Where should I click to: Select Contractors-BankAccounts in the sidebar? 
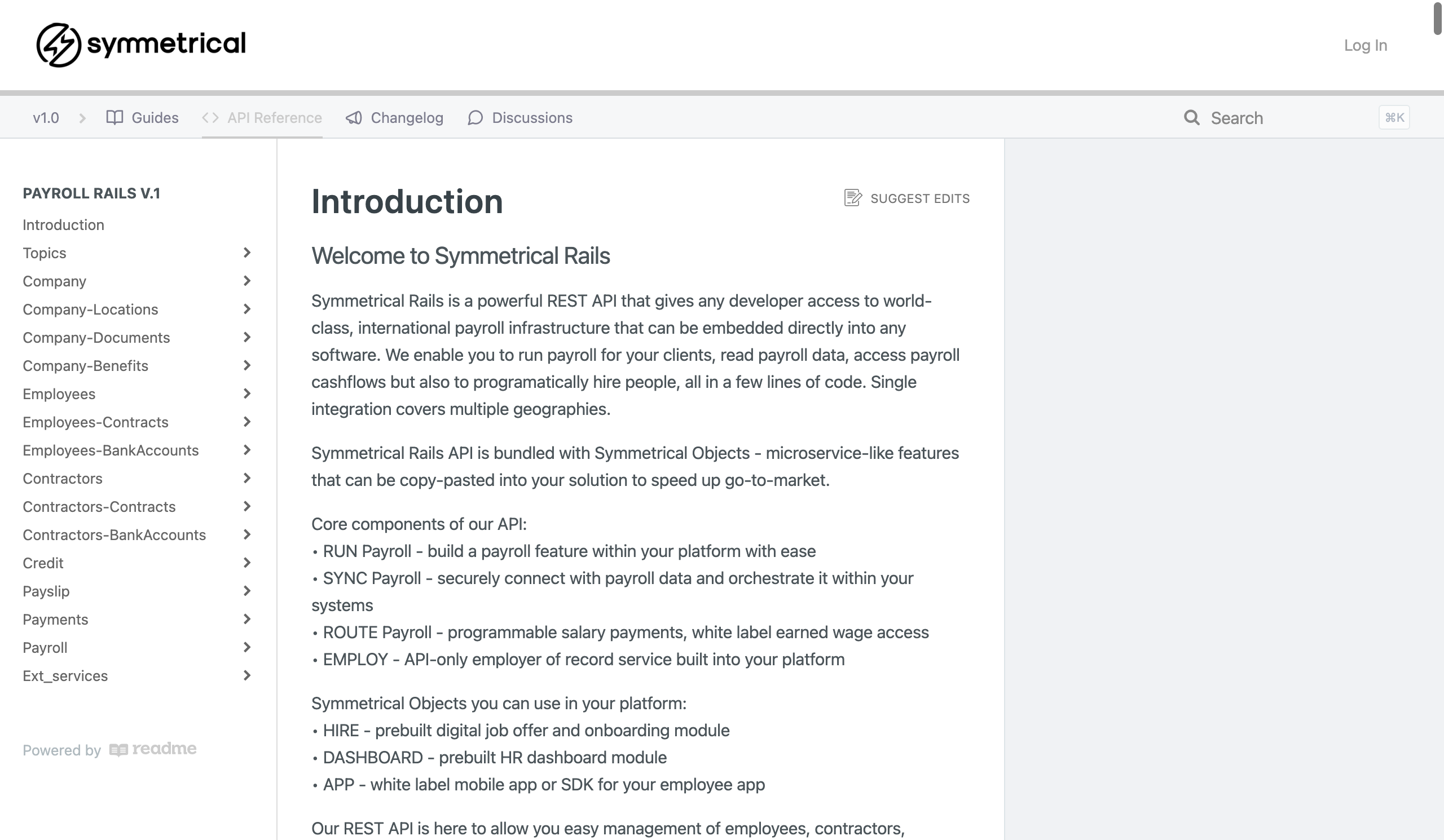[114, 535]
